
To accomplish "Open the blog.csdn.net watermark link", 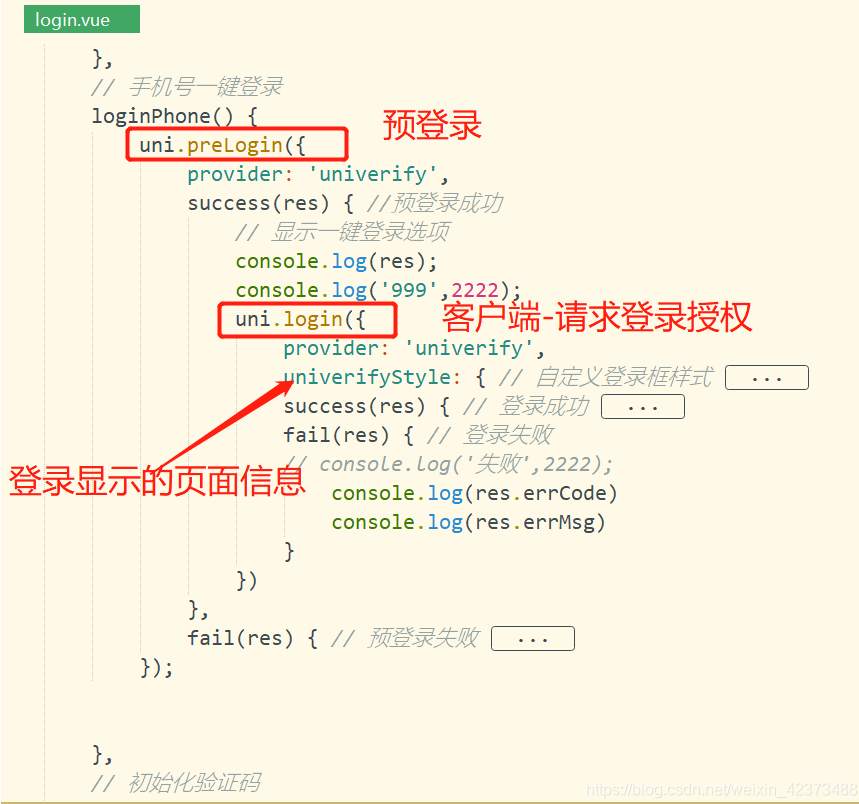I will pyautogui.click(x=720, y=790).
